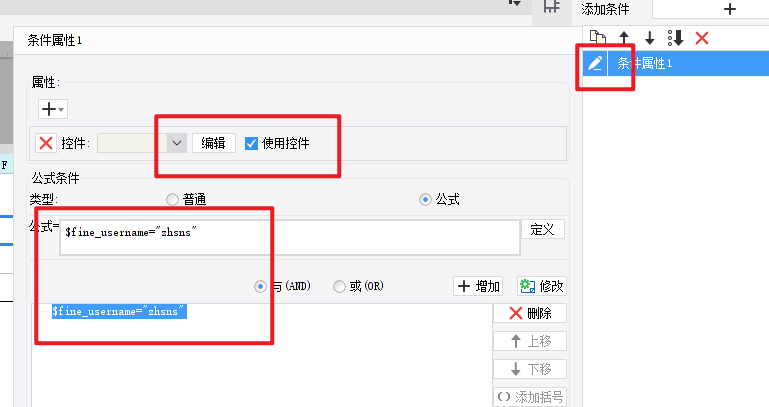This screenshot has height=407, width=769.
Task: Move condition up with arrow icon
Action: pos(624,38)
